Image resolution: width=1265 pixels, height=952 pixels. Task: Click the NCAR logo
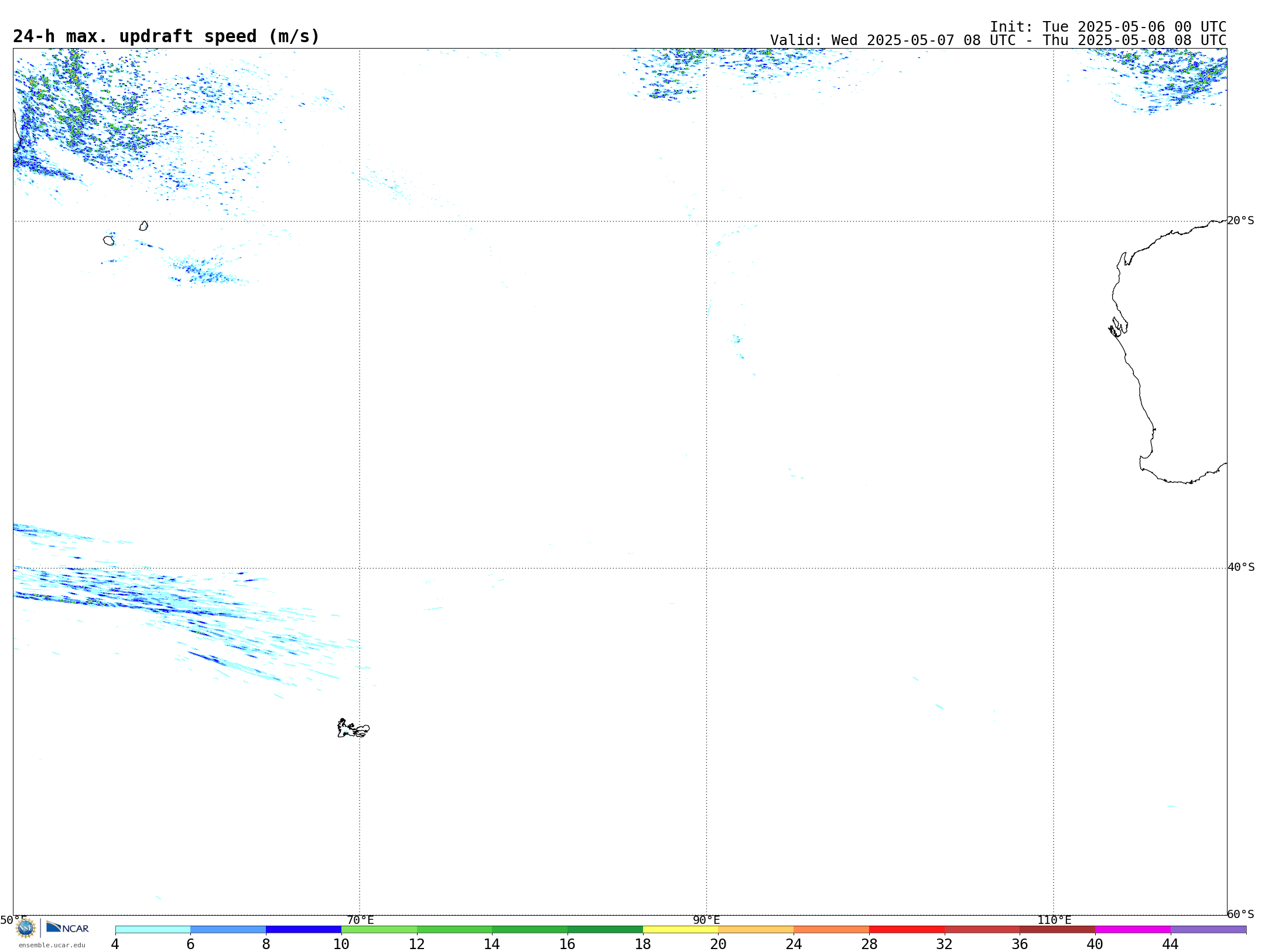(x=67, y=927)
